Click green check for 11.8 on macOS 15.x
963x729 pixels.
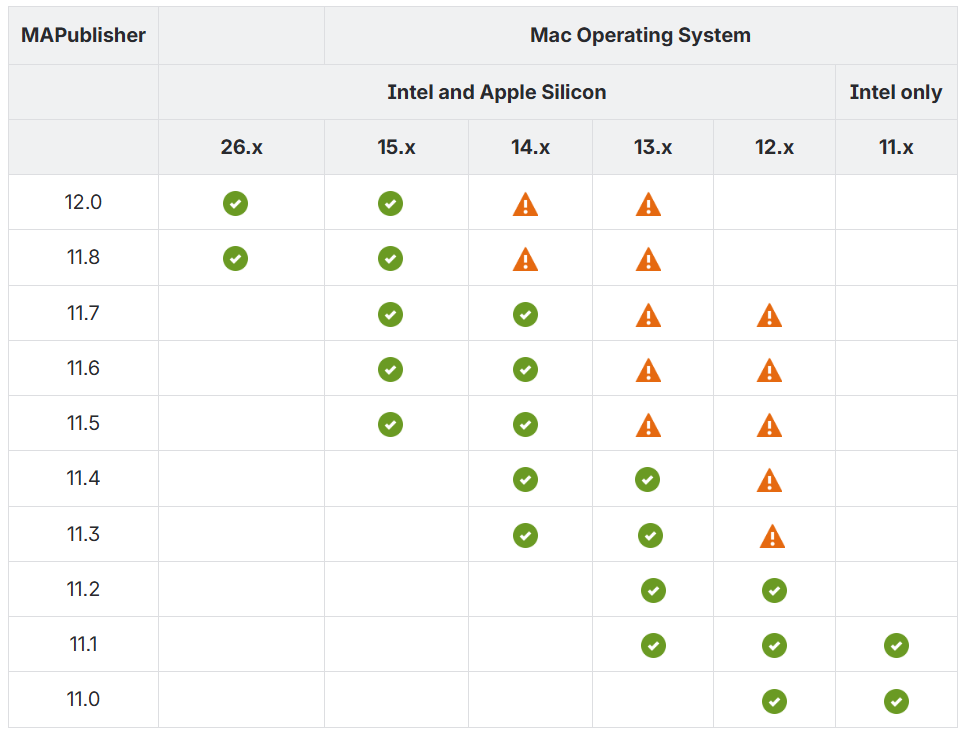391,259
